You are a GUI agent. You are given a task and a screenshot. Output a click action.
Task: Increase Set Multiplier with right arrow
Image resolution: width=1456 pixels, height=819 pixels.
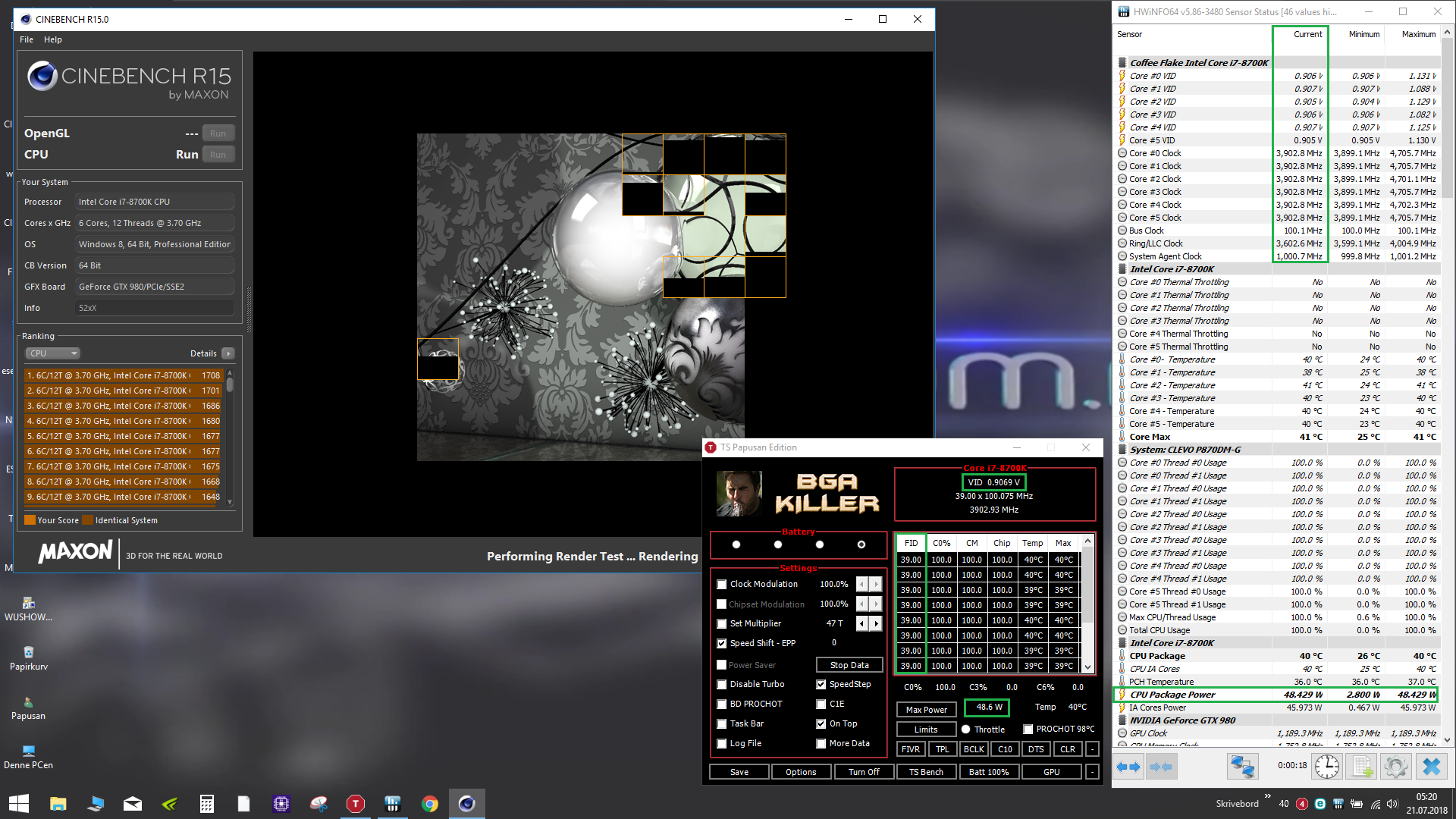pos(876,623)
